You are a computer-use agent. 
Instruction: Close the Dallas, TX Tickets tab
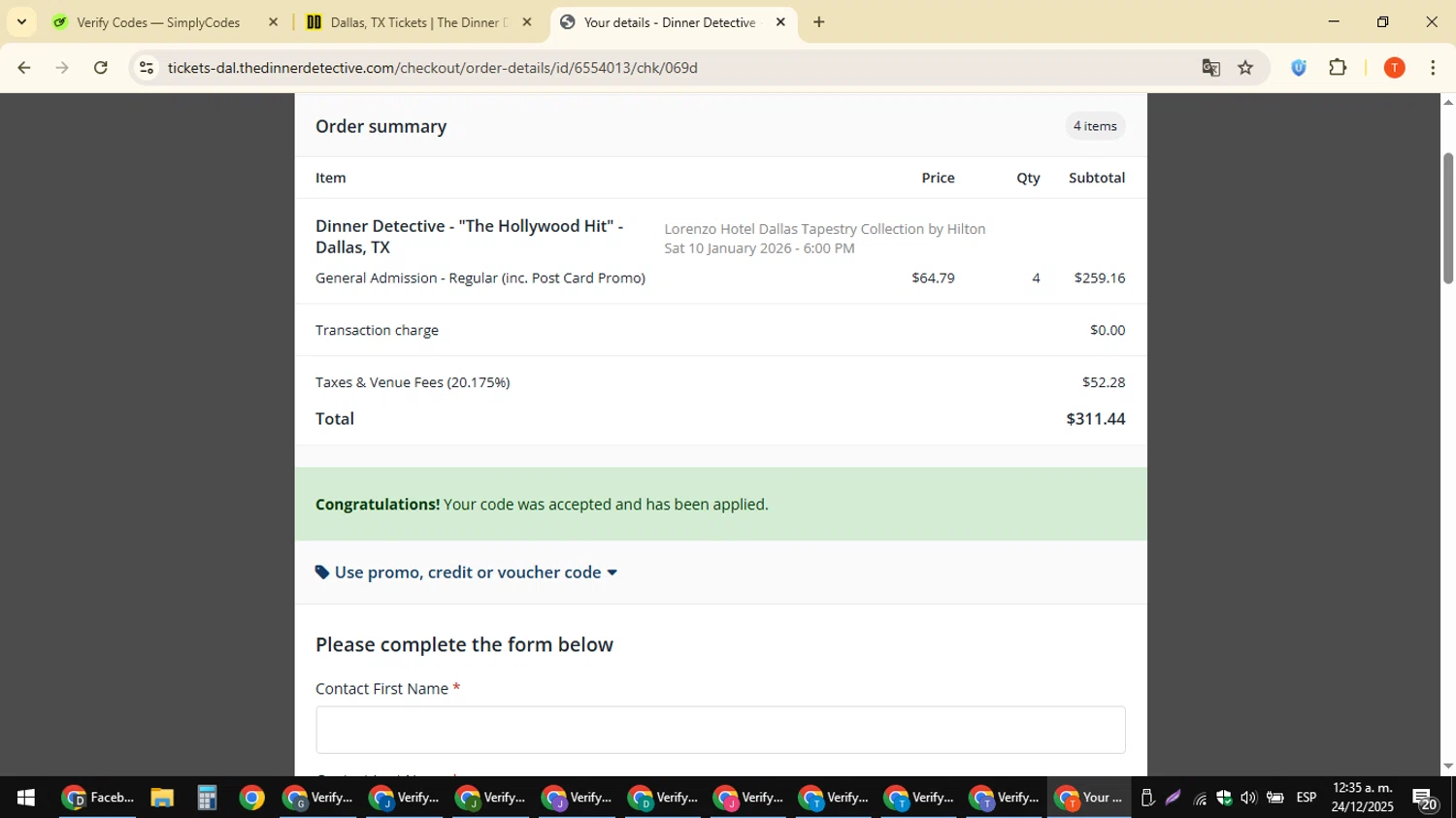tap(527, 22)
